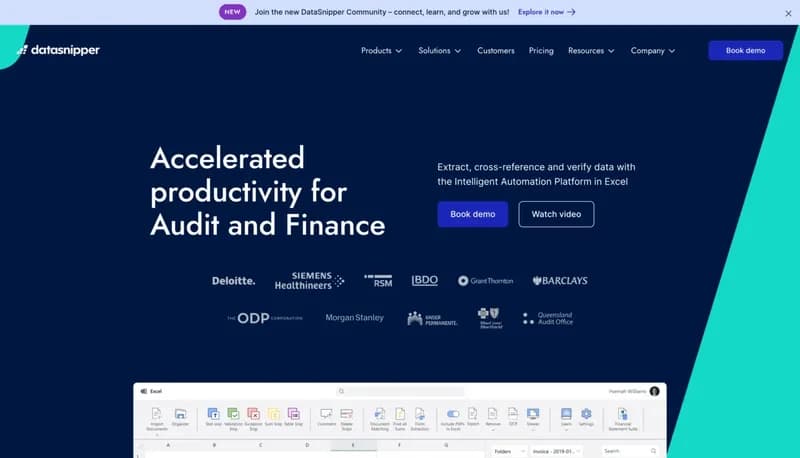Expand the Solutions menu

[439, 50]
